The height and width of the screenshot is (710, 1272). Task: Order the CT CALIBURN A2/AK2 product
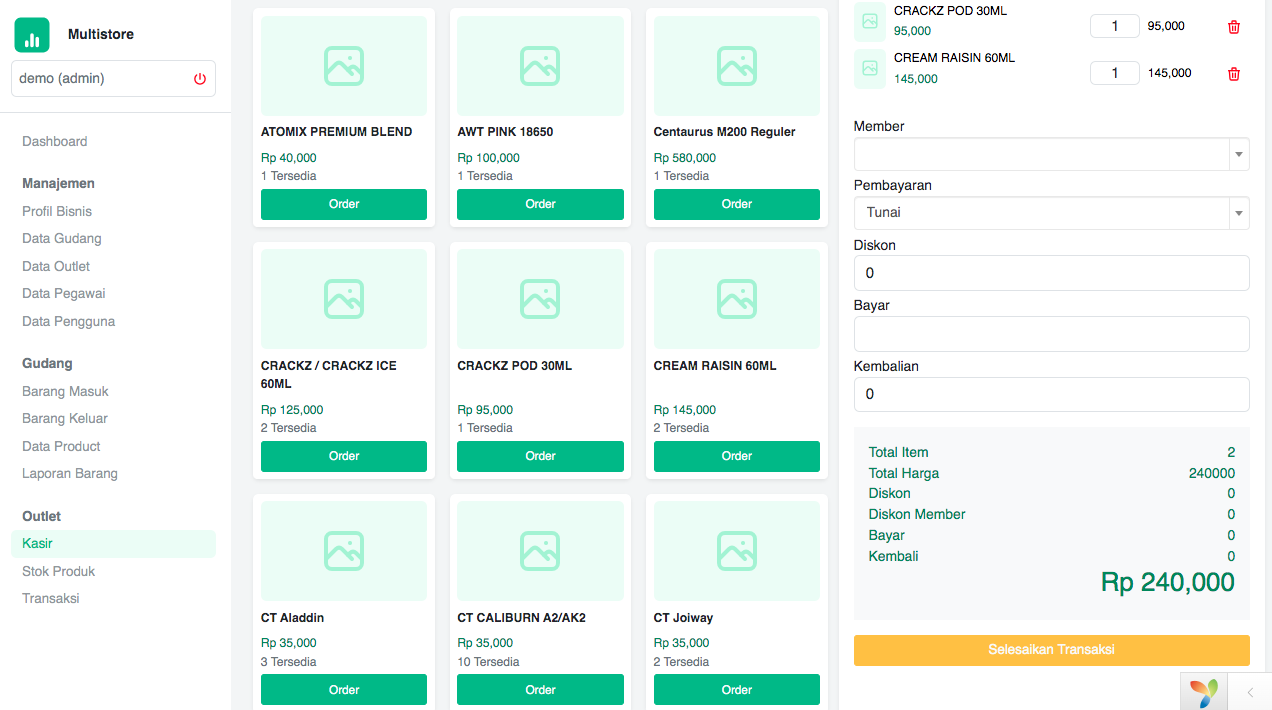540,690
